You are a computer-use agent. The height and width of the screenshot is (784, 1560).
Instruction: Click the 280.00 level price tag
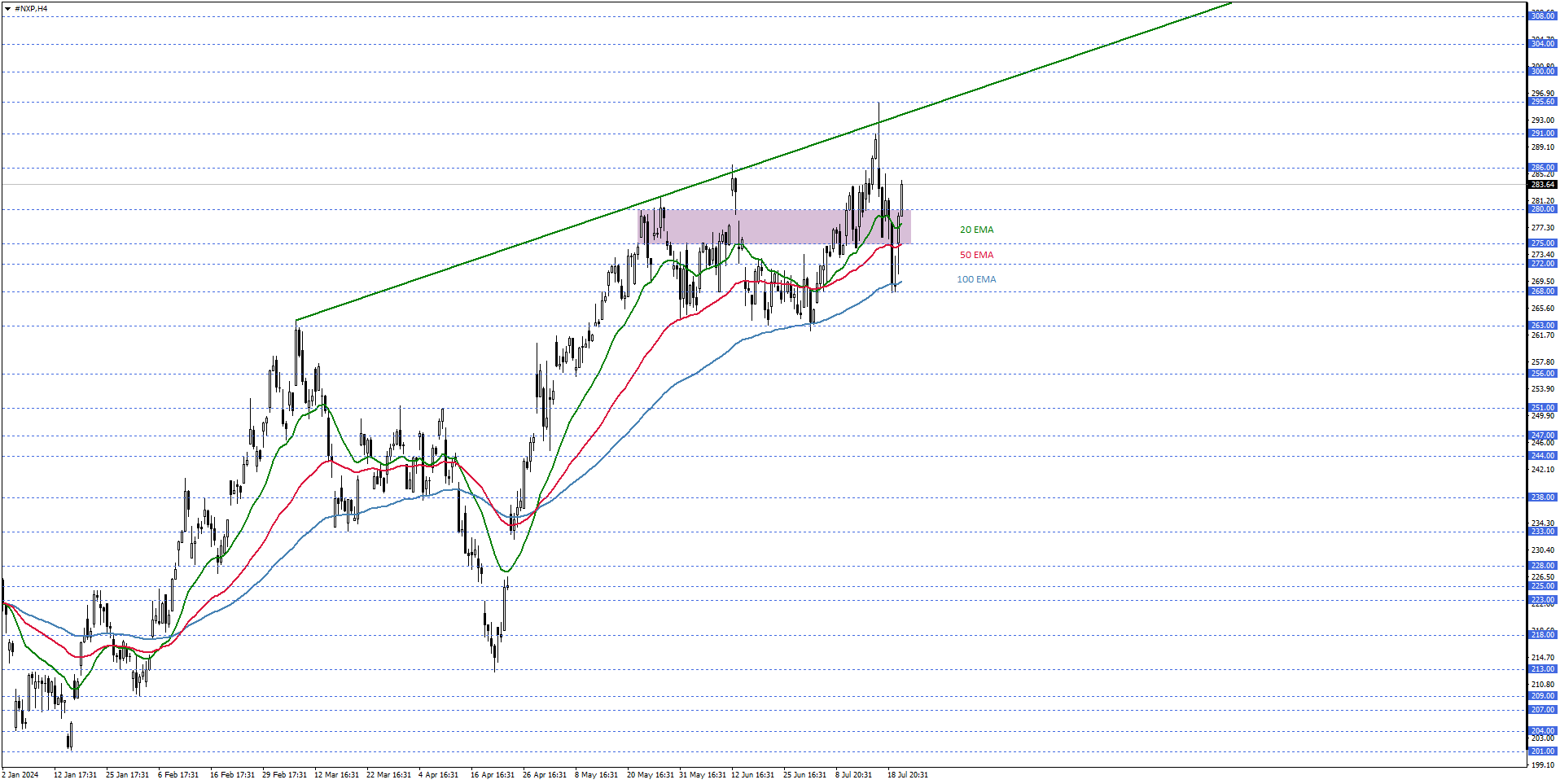click(x=1543, y=209)
